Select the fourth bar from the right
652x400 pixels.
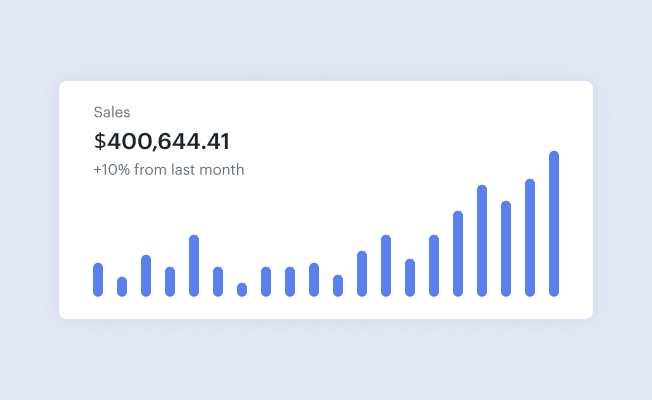482,241
